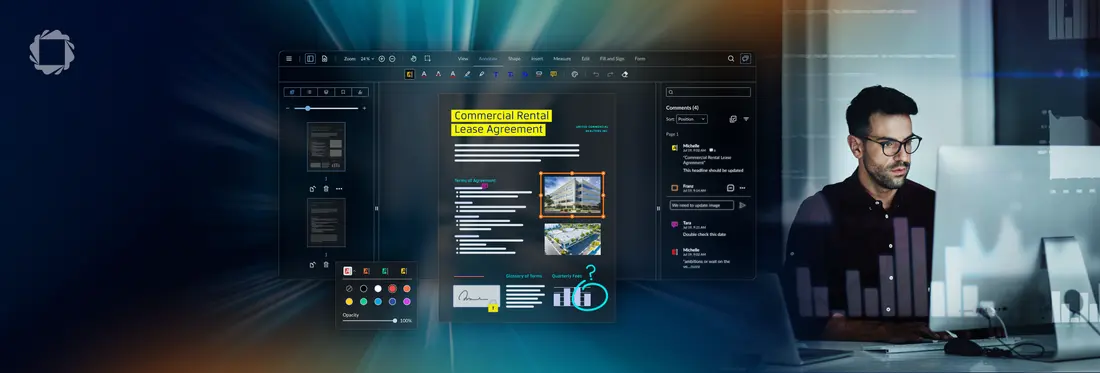The width and height of the screenshot is (1100, 373).
Task: Open the hamburger menu
Action: tap(289, 59)
